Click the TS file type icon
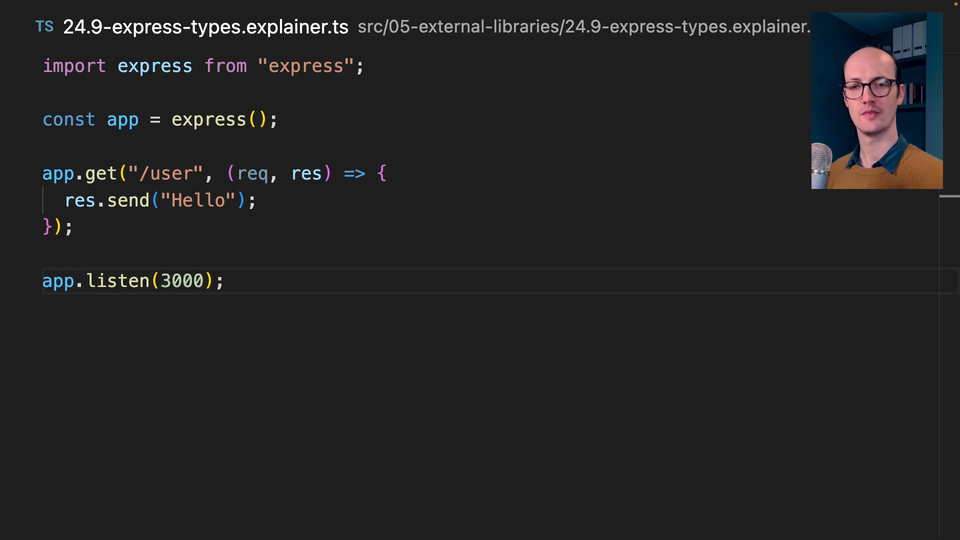Viewport: 960px width, 540px height. (x=44, y=27)
